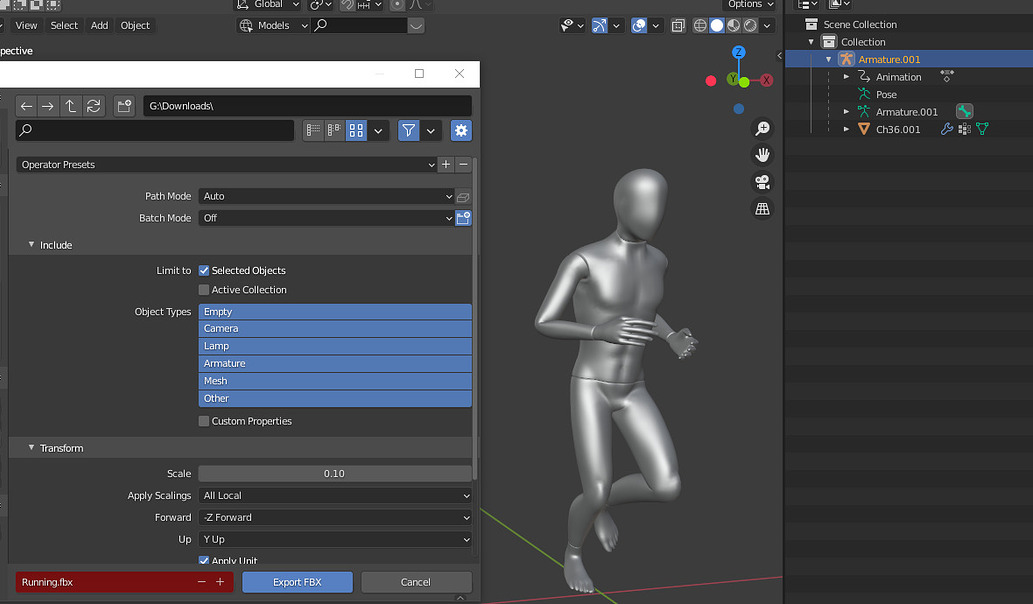Click the green mesh data icon on Ch36.001
Viewport: 1033px width, 604px height.
pyautogui.click(x=982, y=129)
